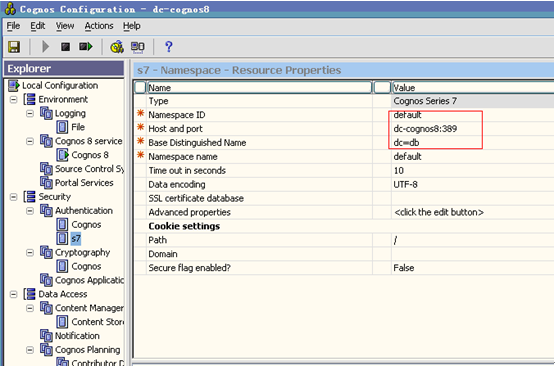Screen dimensions: 555x366
Task: Click the Cognos Application Firewall icon
Action: pyautogui.click(x=46, y=280)
